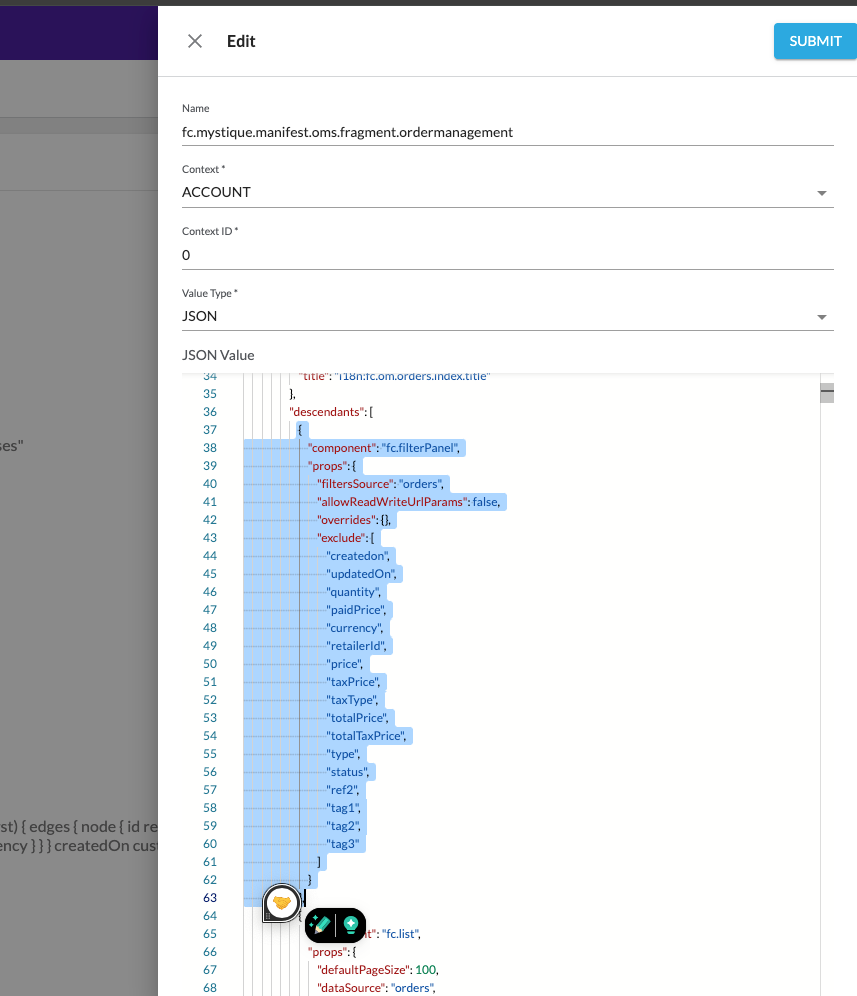857x996 pixels.
Task: Click line number 63 in gutter
Action: [x=209, y=898]
